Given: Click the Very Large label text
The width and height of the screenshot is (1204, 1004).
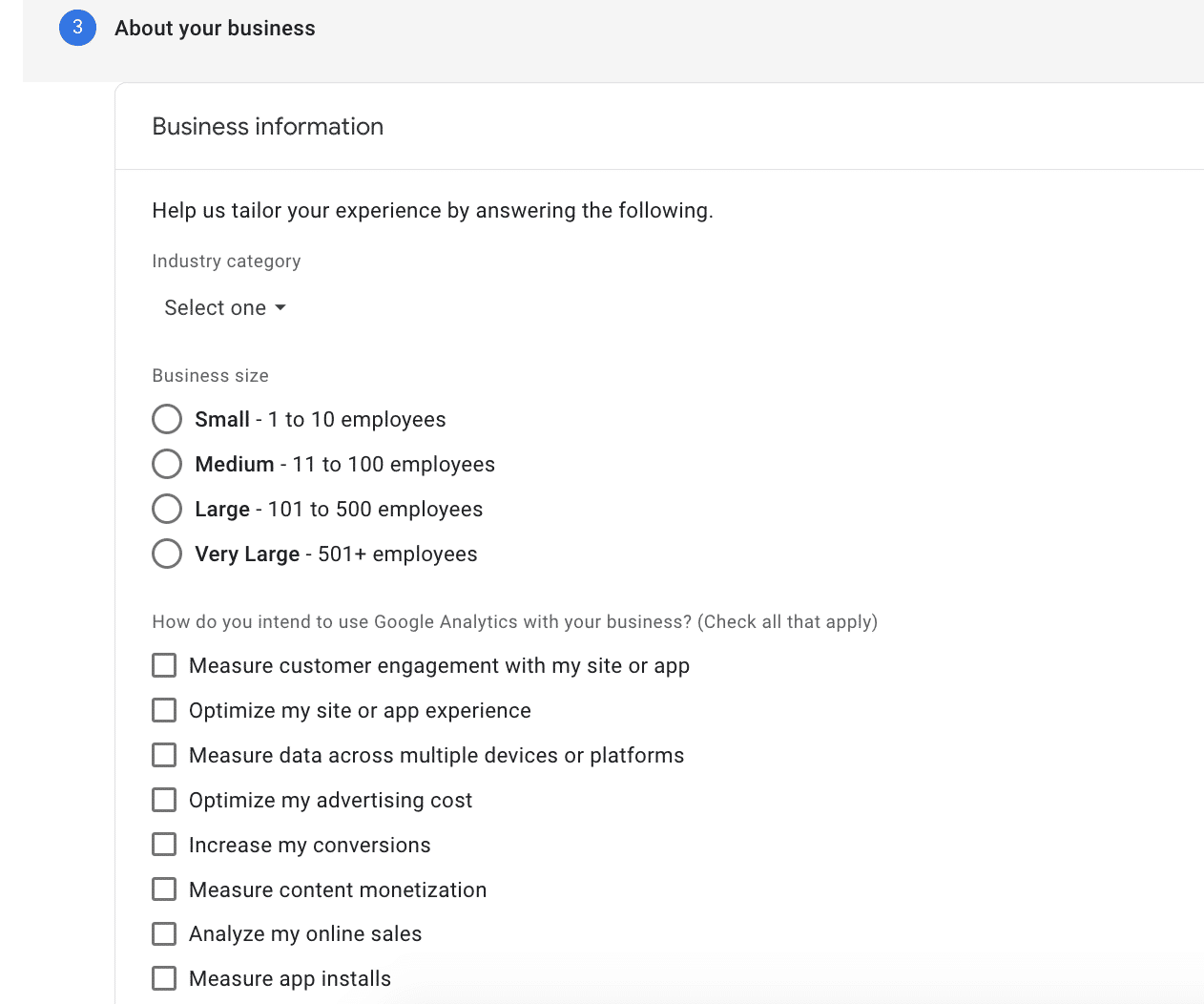Looking at the screenshot, I should tap(247, 554).
